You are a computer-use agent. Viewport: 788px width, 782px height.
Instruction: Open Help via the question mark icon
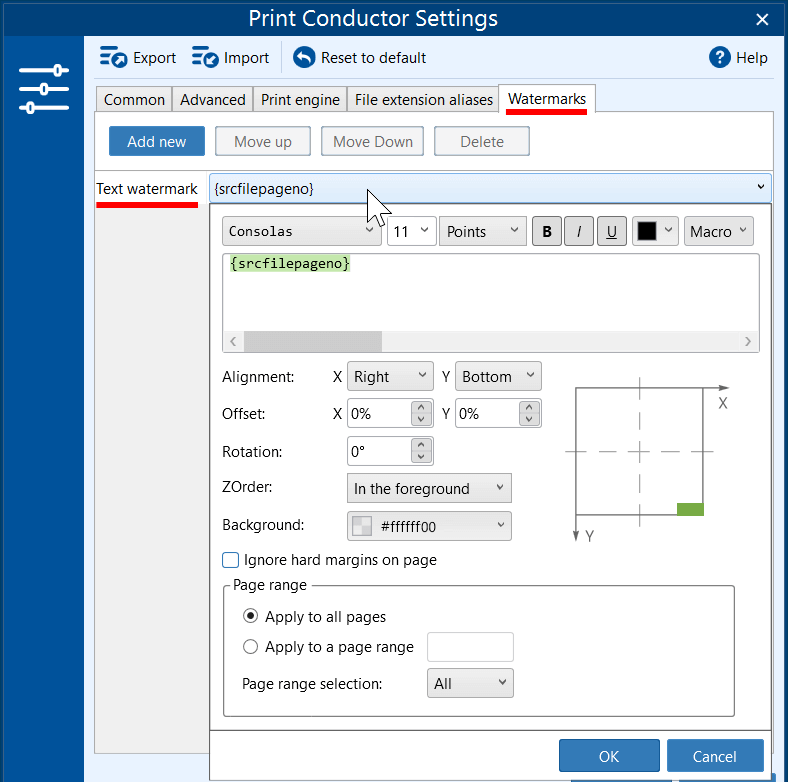(x=720, y=57)
